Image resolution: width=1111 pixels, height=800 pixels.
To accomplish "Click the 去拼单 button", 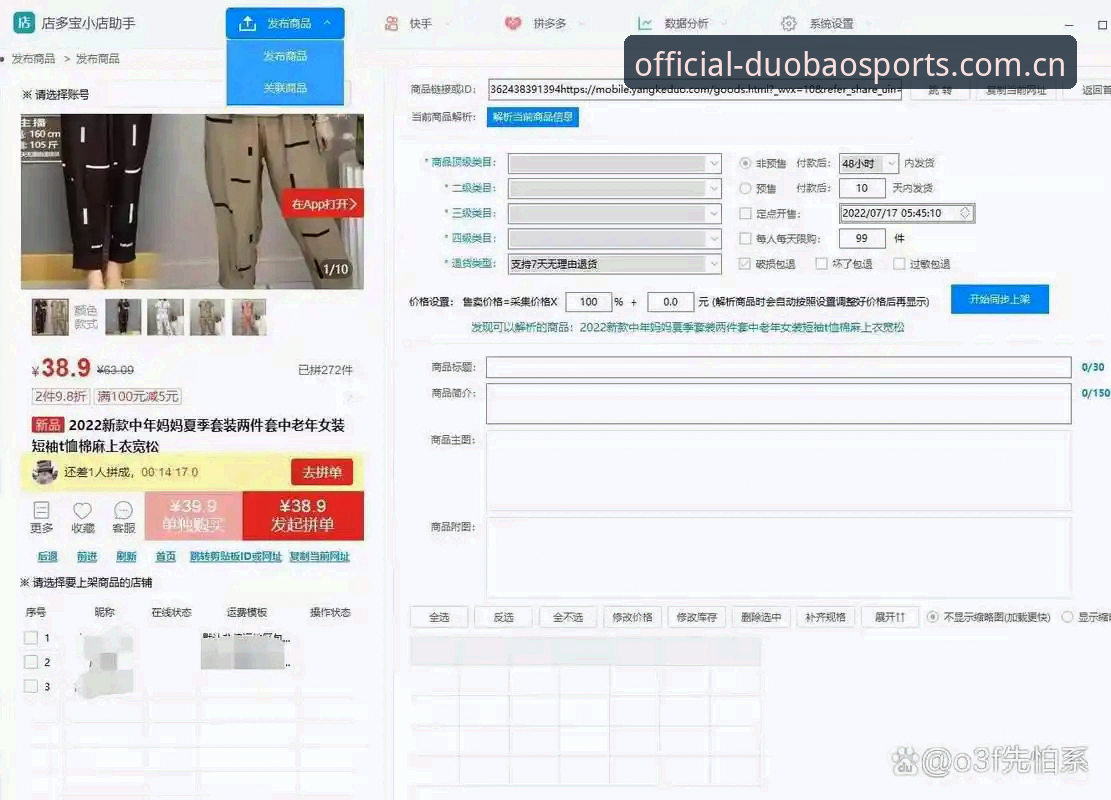I will (x=322, y=472).
